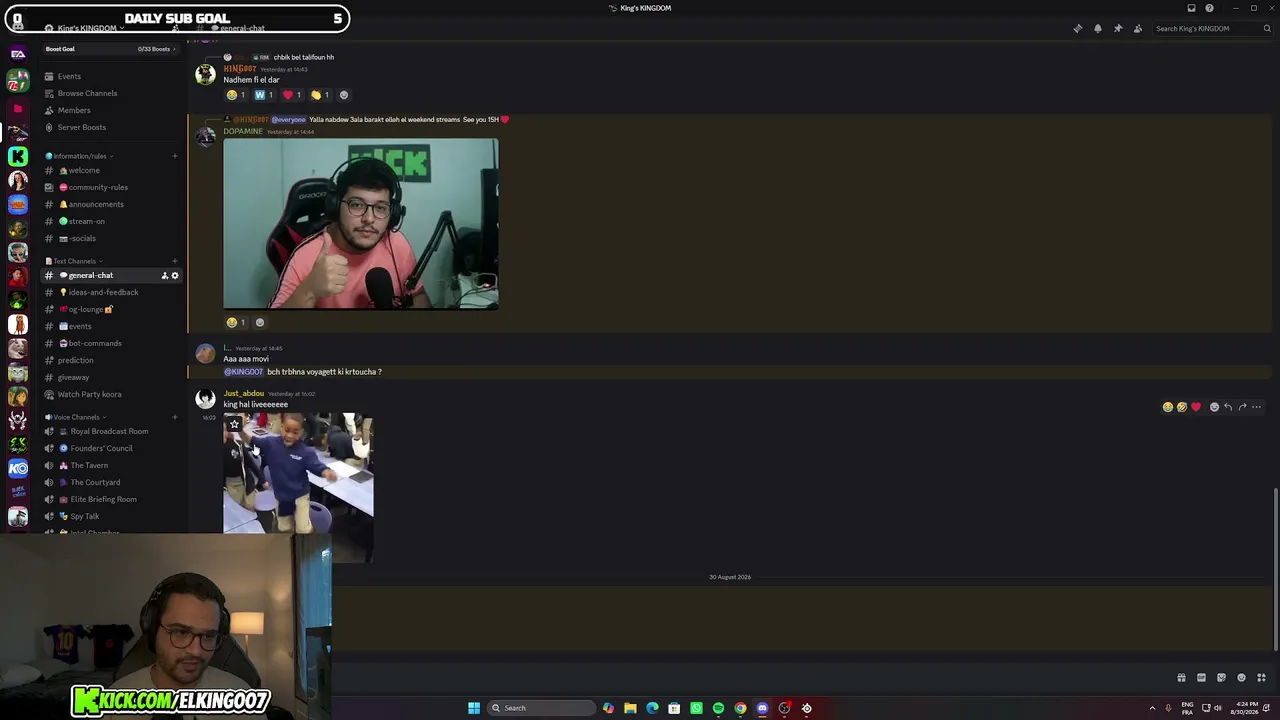Switch to the stream-on channel
The width and height of the screenshot is (1280, 720).
click(111, 221)
